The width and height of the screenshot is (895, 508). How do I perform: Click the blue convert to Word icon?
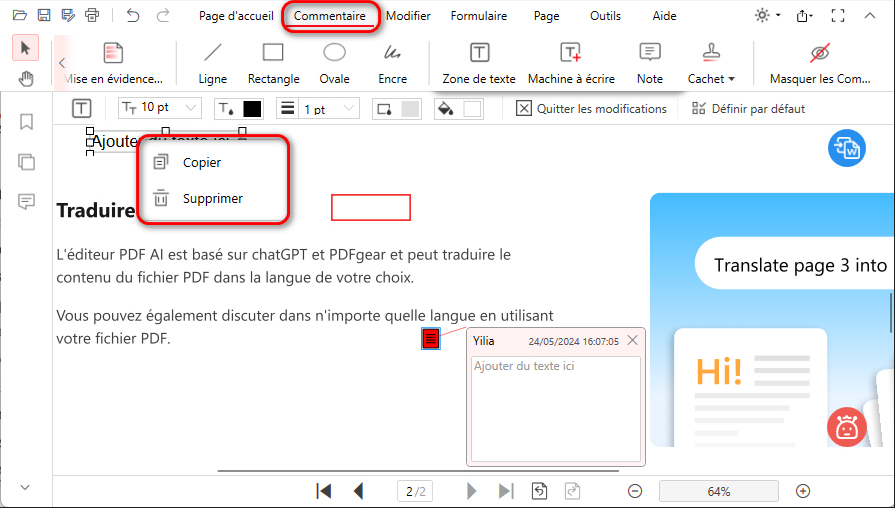(846, 148)
